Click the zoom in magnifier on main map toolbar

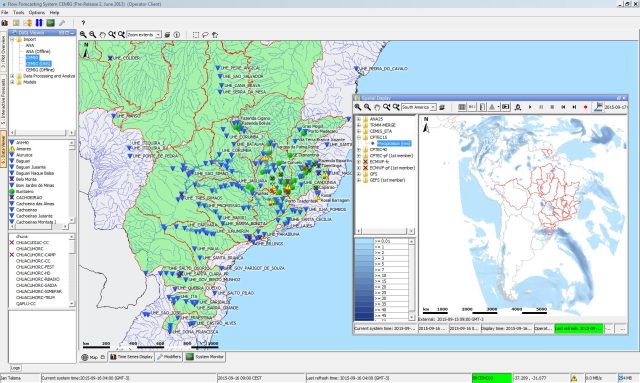tap(83, 35)
